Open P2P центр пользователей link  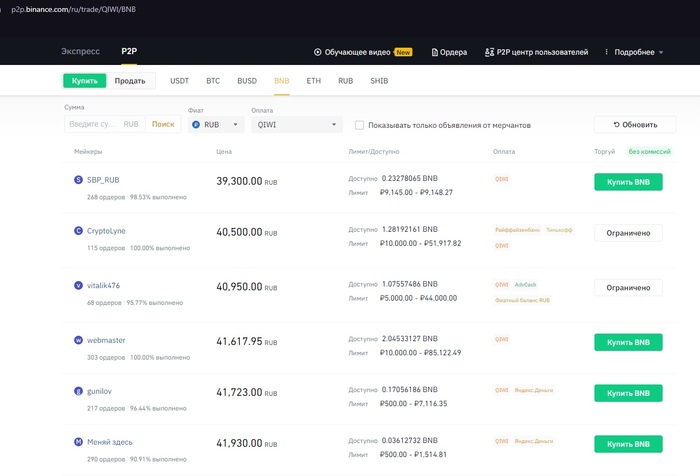point(542,52)
